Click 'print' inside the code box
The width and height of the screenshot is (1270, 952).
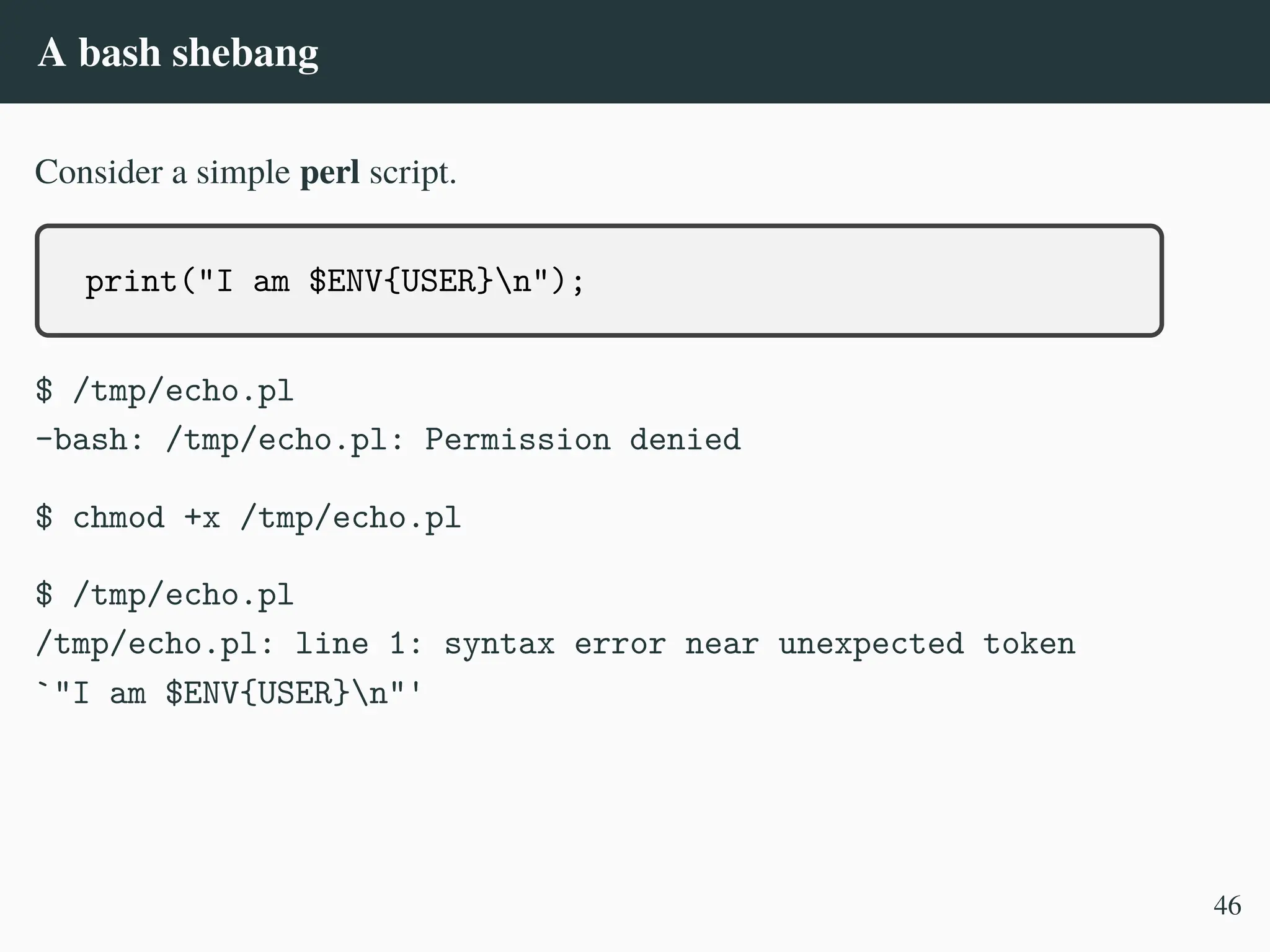click(131, 281)
